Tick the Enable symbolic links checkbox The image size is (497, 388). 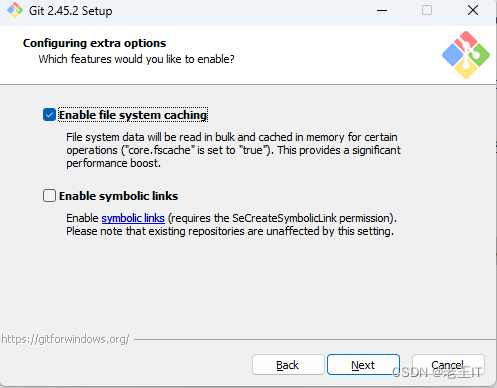pos(49,196)
